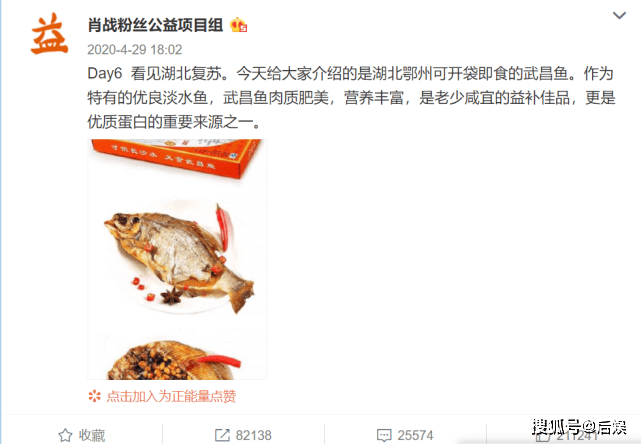The image size is (641, 444).
Task: Click the star favorite icon
Action: (x=65, y=435)
